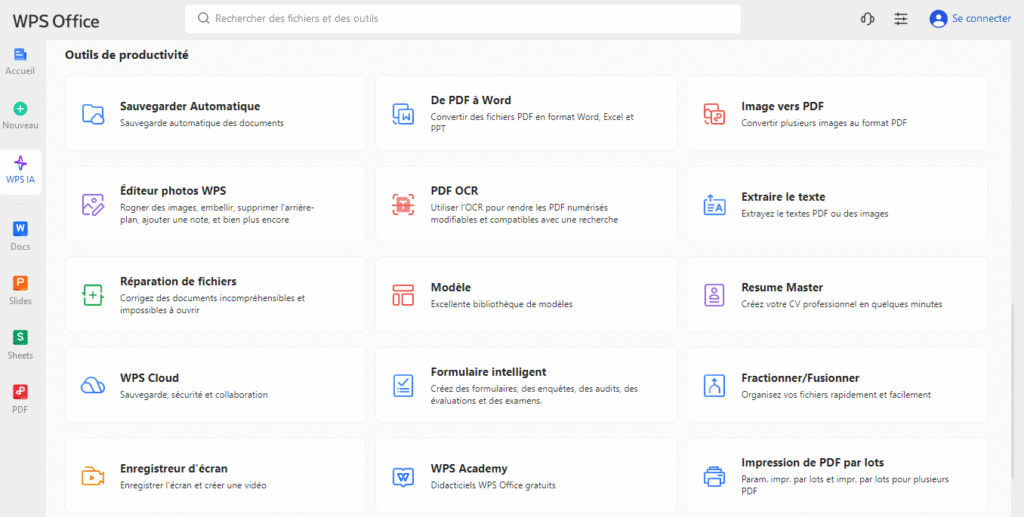
Task: Click the Fractionner/Fusionner icon
Action: [714, 385]
